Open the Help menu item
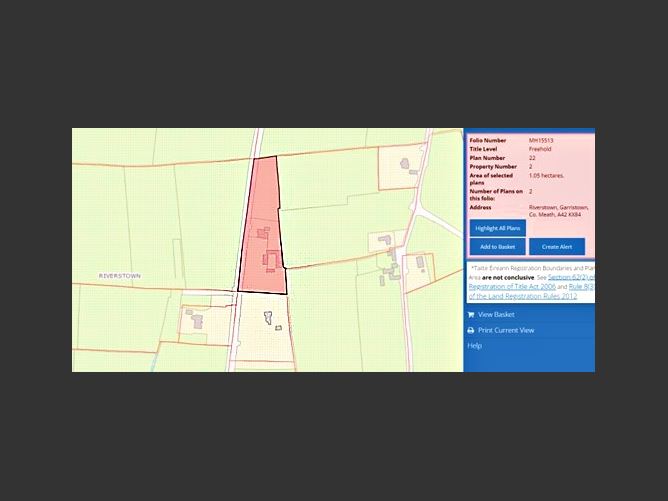668x501 pixels. 474,346
